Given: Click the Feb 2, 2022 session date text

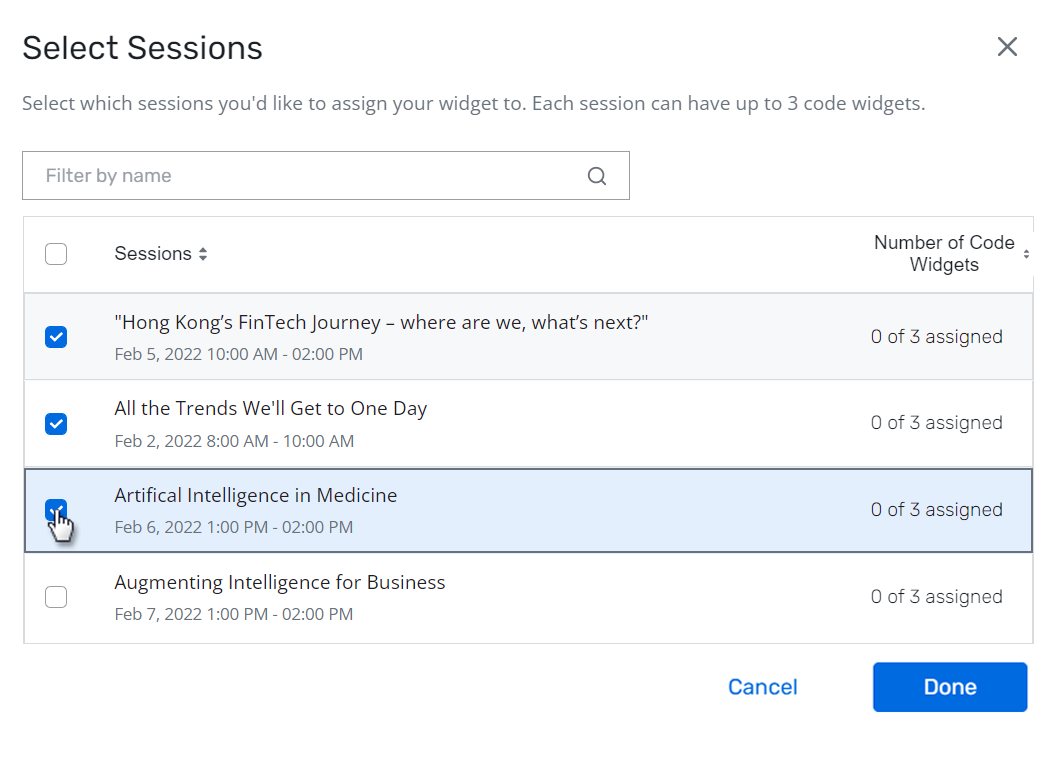Looking at the screenshot, I should [234, 441].
